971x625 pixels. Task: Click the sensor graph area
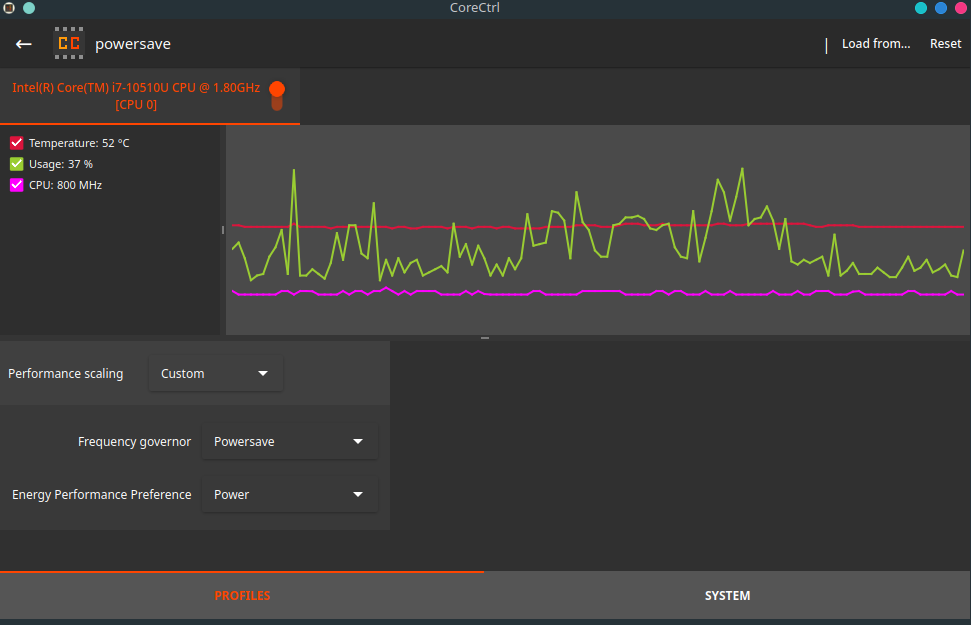pos(598,230)
